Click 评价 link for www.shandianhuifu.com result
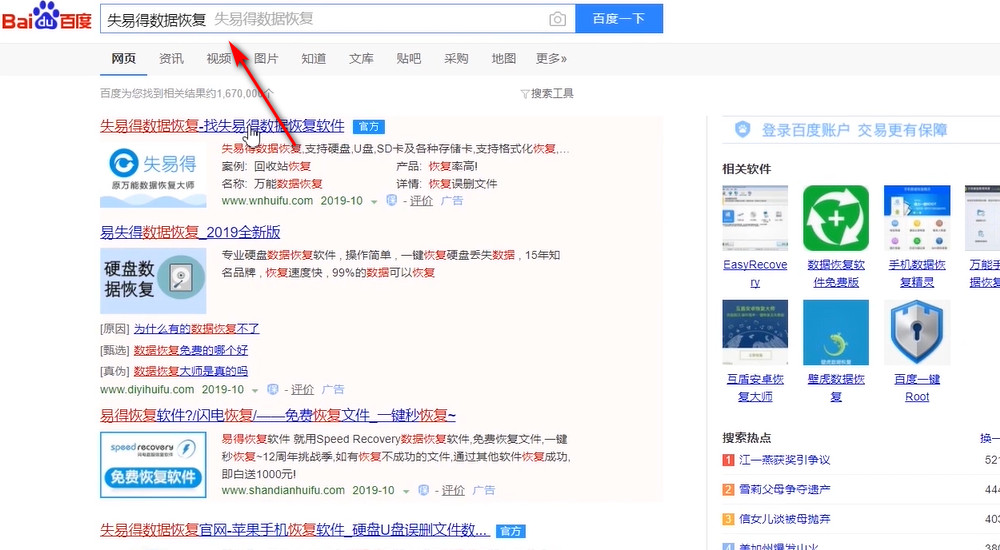Screen dimensions: 1000x550 pos(453,490)
